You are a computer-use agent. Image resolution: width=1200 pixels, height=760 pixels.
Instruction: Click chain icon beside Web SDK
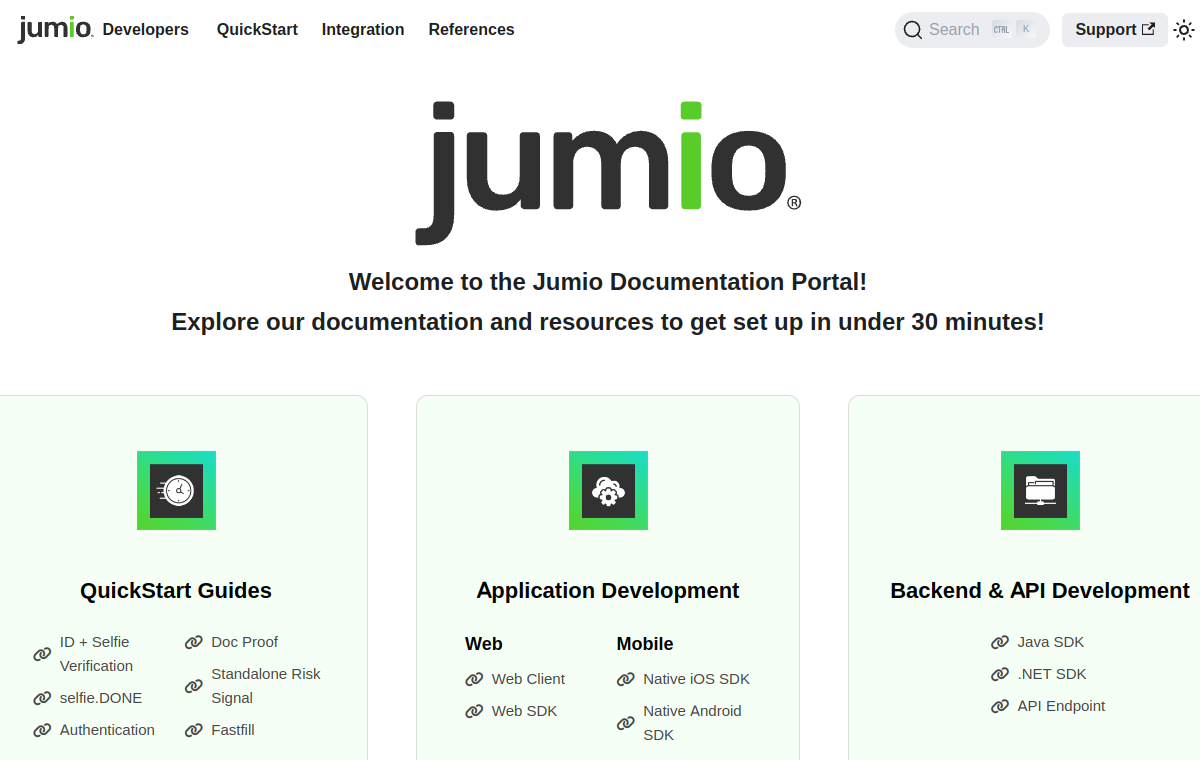coord(474,711)
